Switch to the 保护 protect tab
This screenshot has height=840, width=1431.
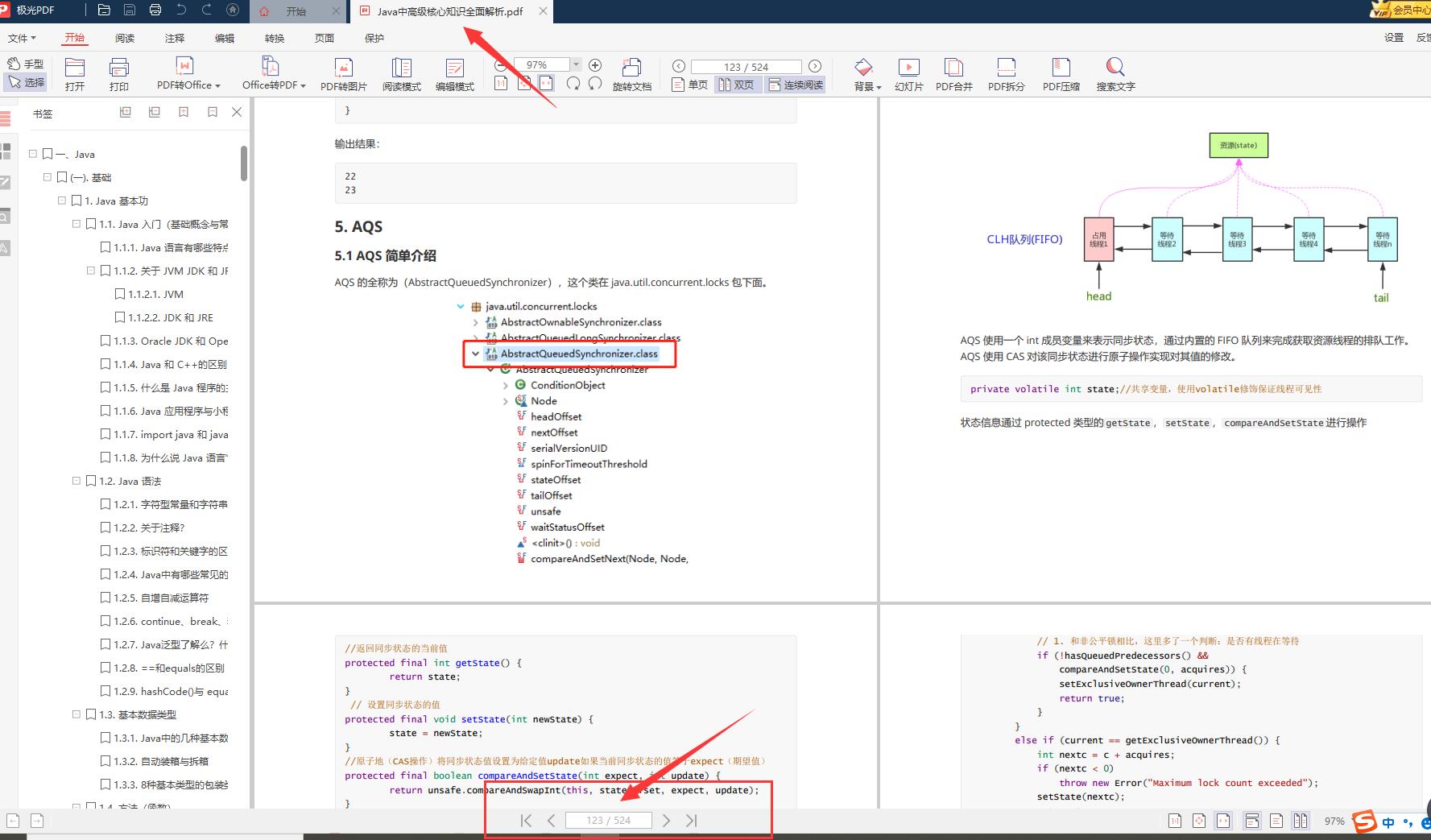point(374,38)
